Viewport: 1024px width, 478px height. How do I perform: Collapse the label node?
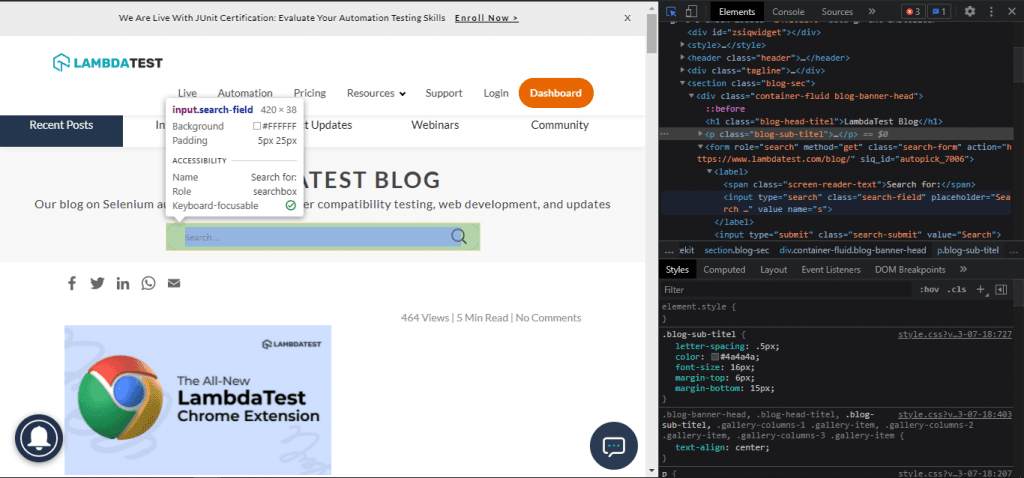pos(710,172)
